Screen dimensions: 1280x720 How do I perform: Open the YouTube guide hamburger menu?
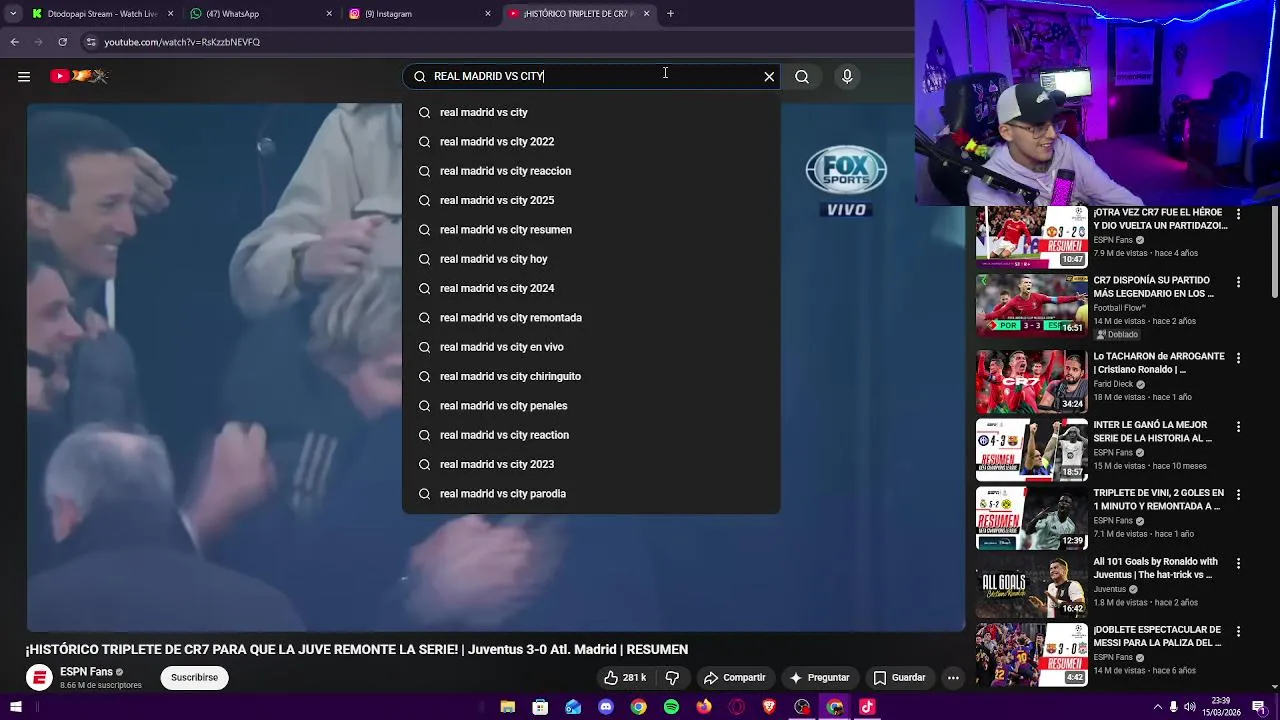[24, 76]
